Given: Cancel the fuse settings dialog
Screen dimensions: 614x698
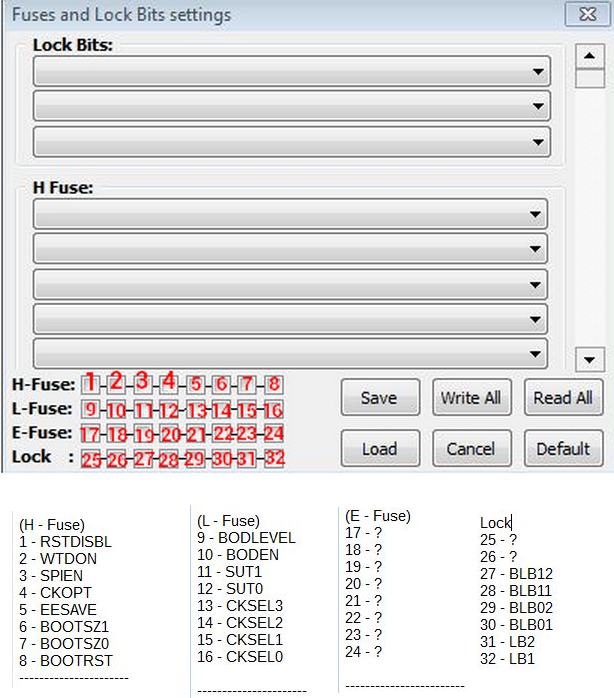Looking at the screenshot, I should pos(472,448).
